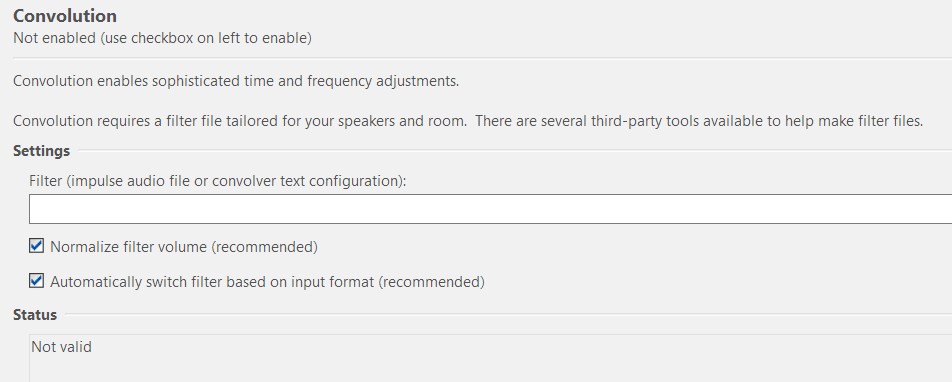Select the 'Not valid' status text

click(61, 347)
